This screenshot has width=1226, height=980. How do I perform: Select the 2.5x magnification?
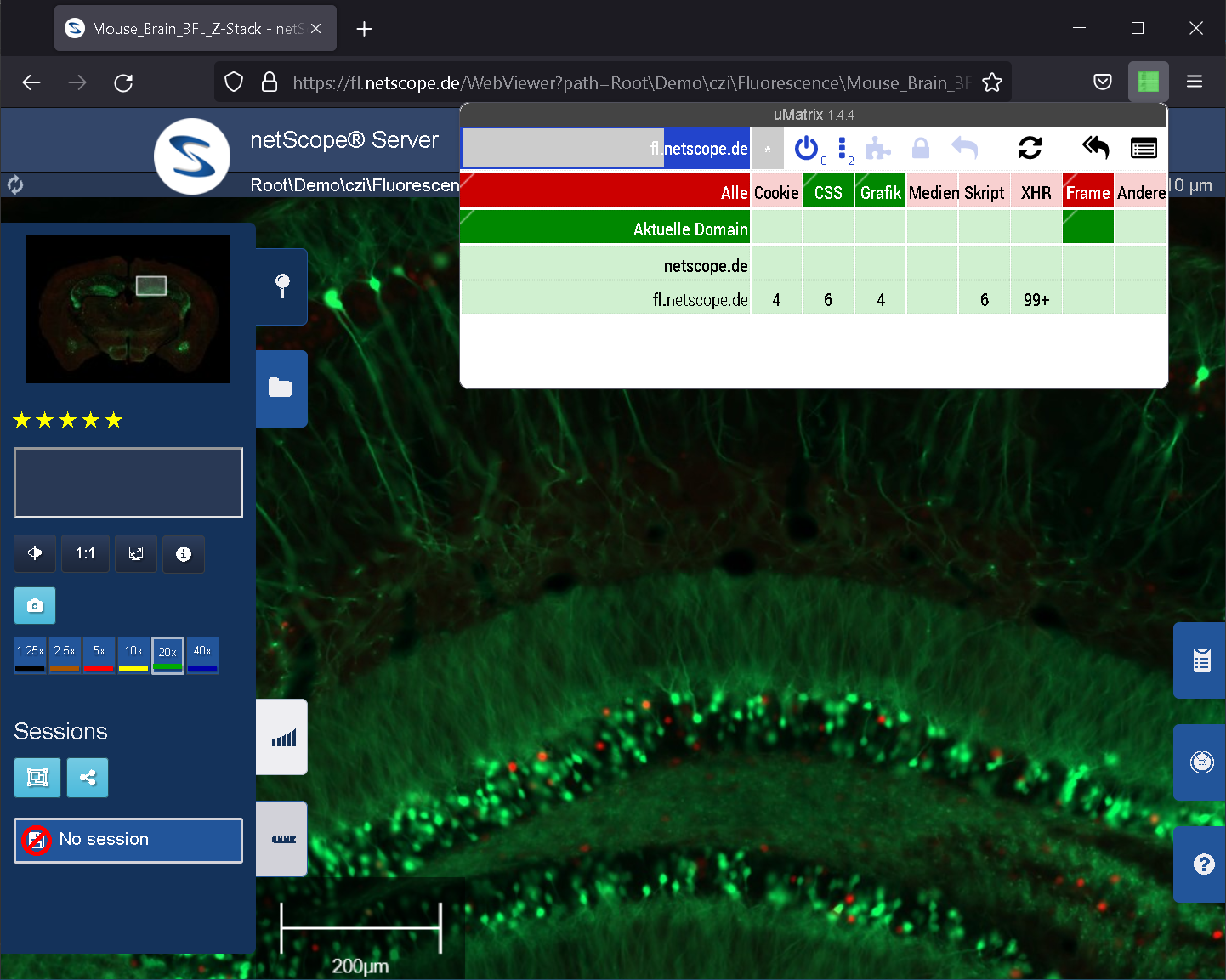click(65, 655)
